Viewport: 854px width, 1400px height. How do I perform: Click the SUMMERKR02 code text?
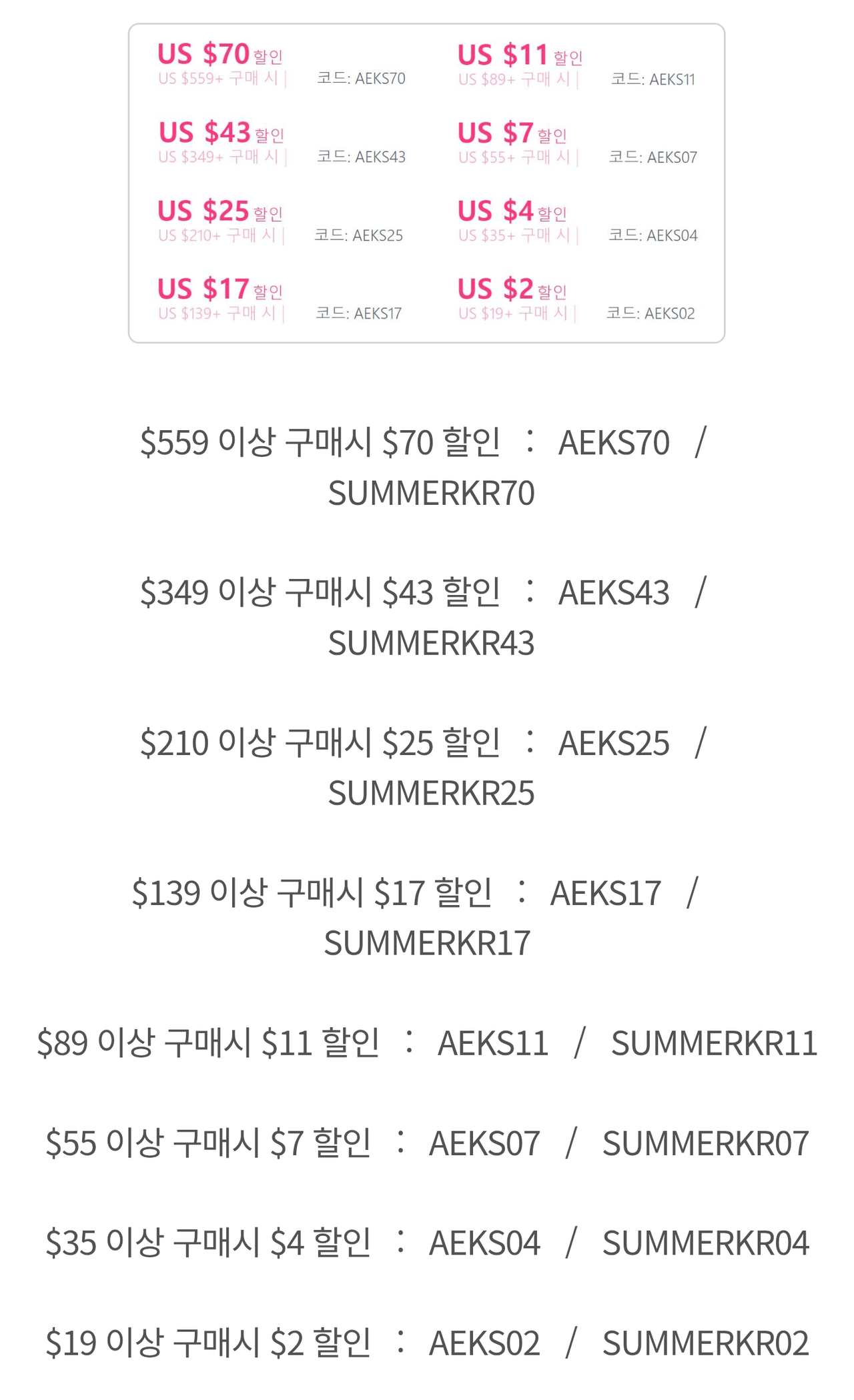[x=706, y=1343]
